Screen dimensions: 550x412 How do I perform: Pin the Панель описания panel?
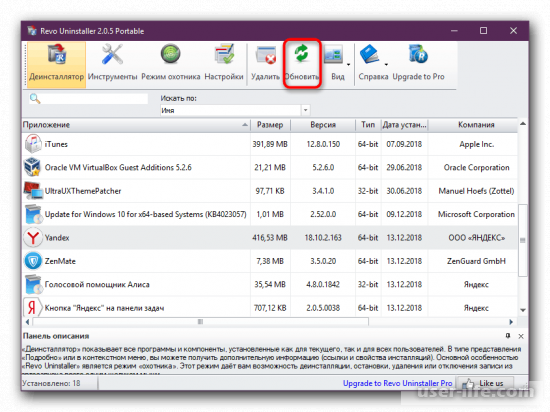coord(508,336)
